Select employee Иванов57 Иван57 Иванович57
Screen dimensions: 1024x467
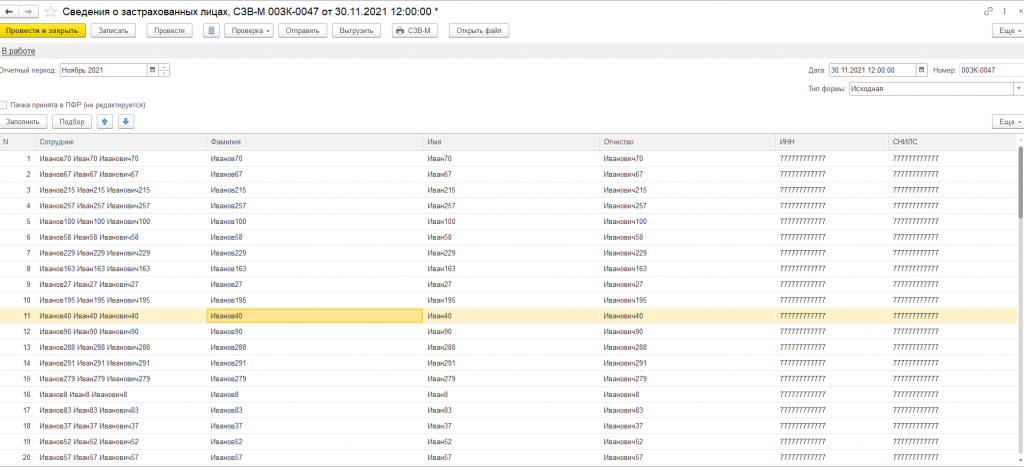[89, 457]
